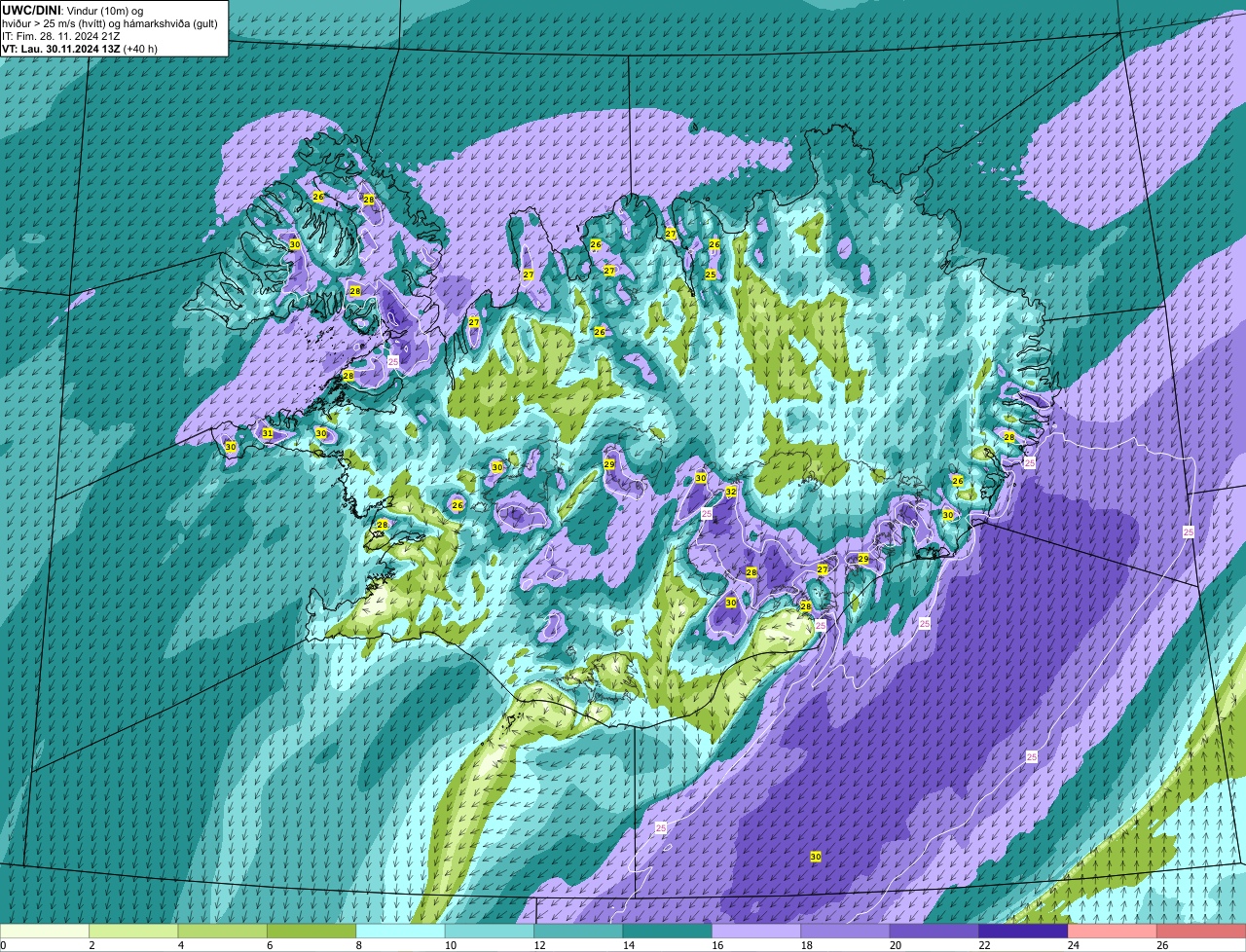
Task: Click the "IT: Fim. 28. 11. 2024 21Z" line
Action: (61, 36)
